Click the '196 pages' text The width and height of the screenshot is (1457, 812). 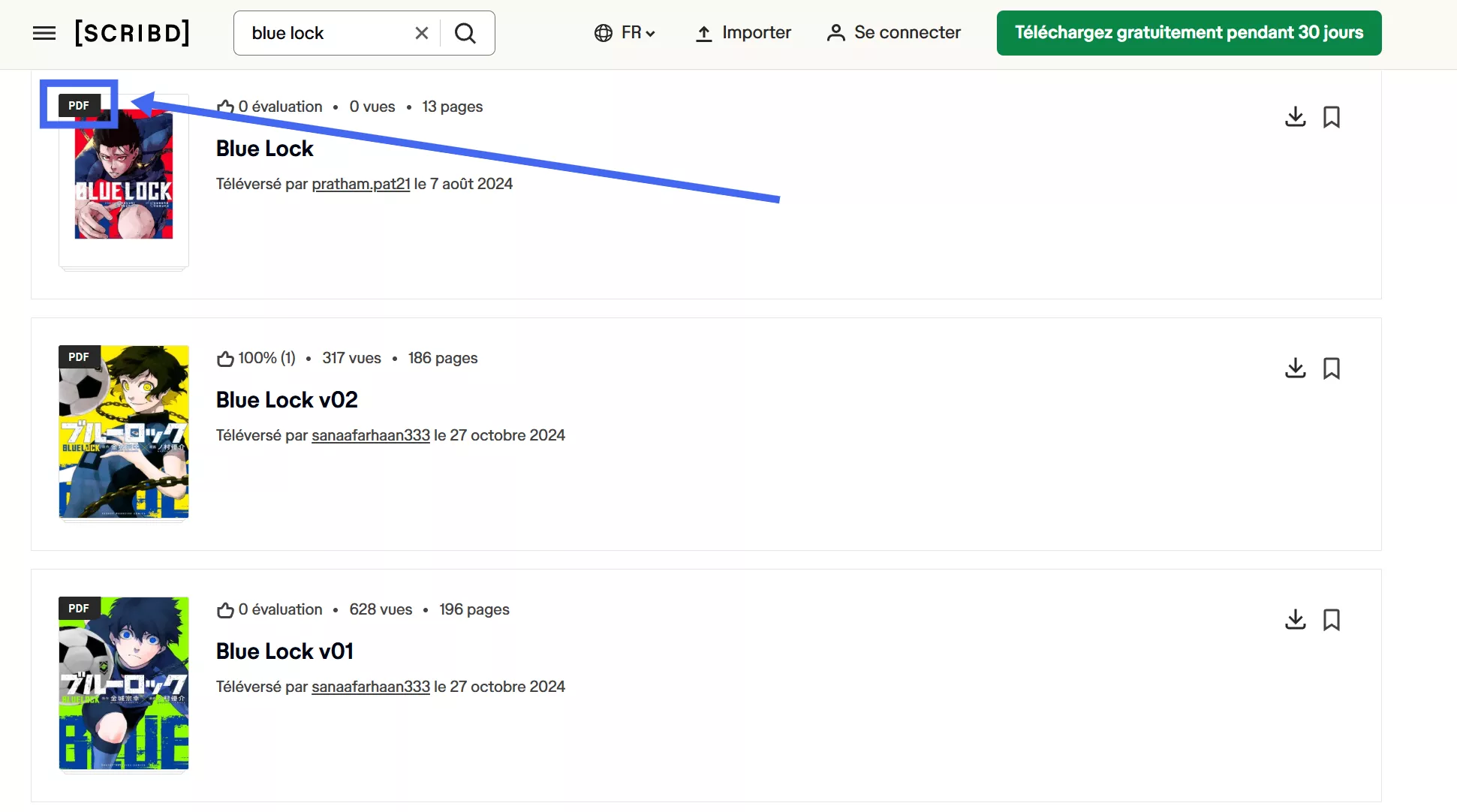(x=474, y=609)
